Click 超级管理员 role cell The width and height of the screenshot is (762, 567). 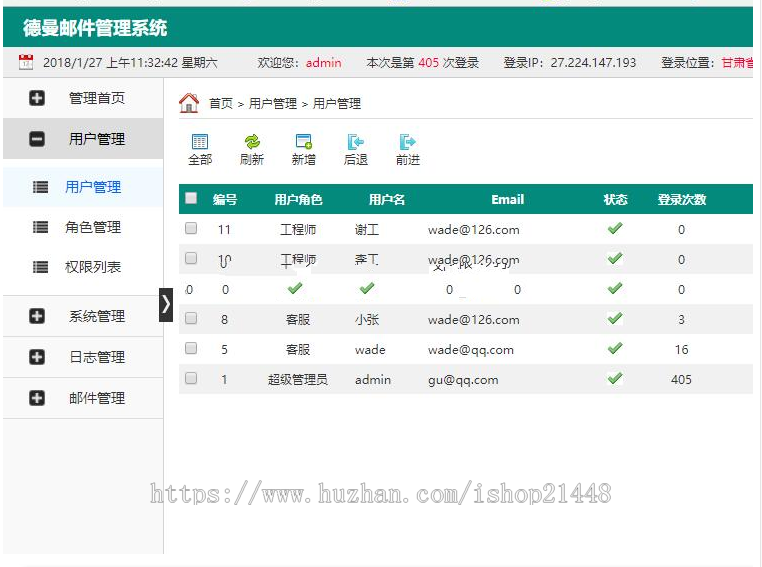coord(298,379)
